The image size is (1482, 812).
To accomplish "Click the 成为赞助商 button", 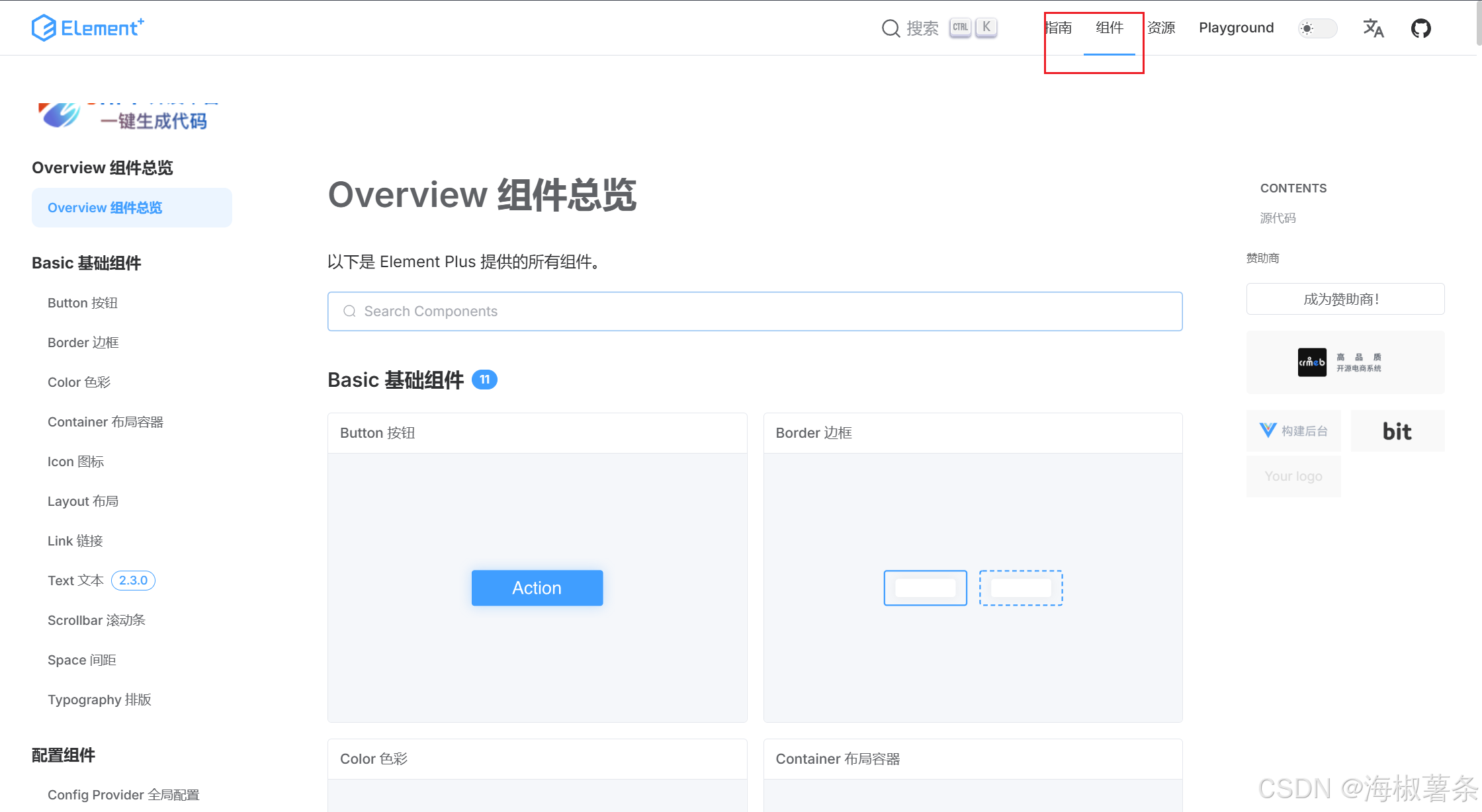I will click(1344, 299).
